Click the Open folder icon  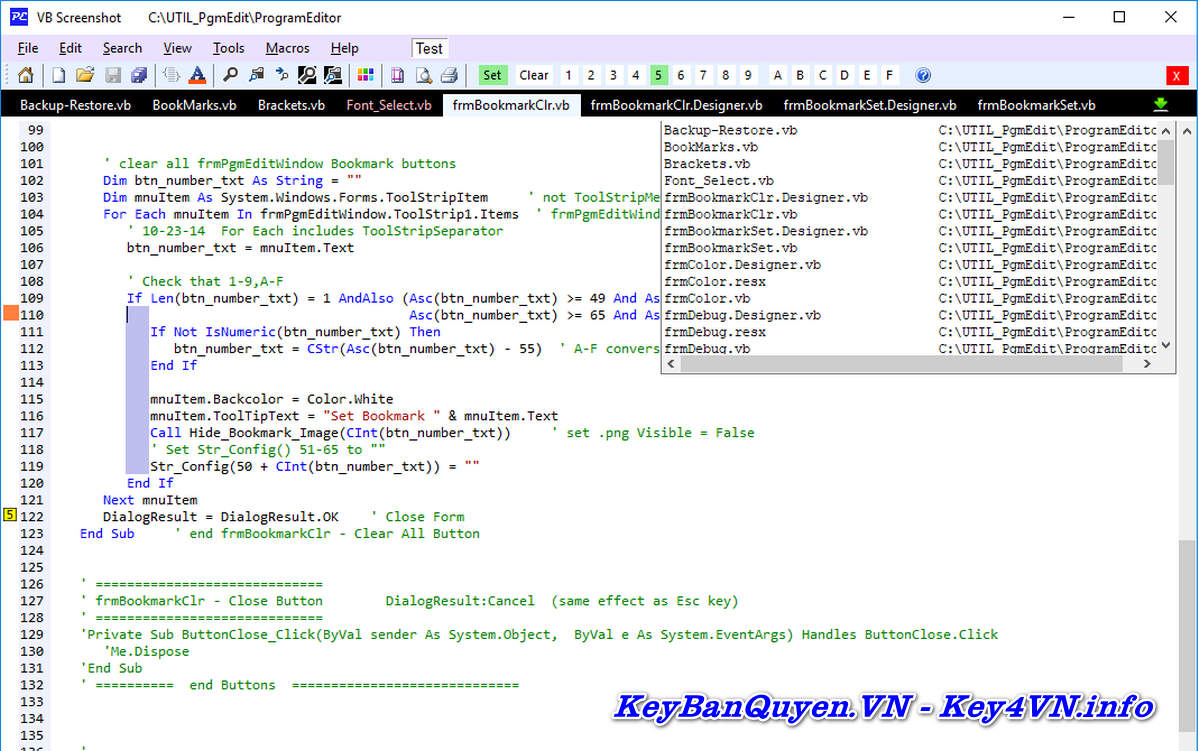84,75
